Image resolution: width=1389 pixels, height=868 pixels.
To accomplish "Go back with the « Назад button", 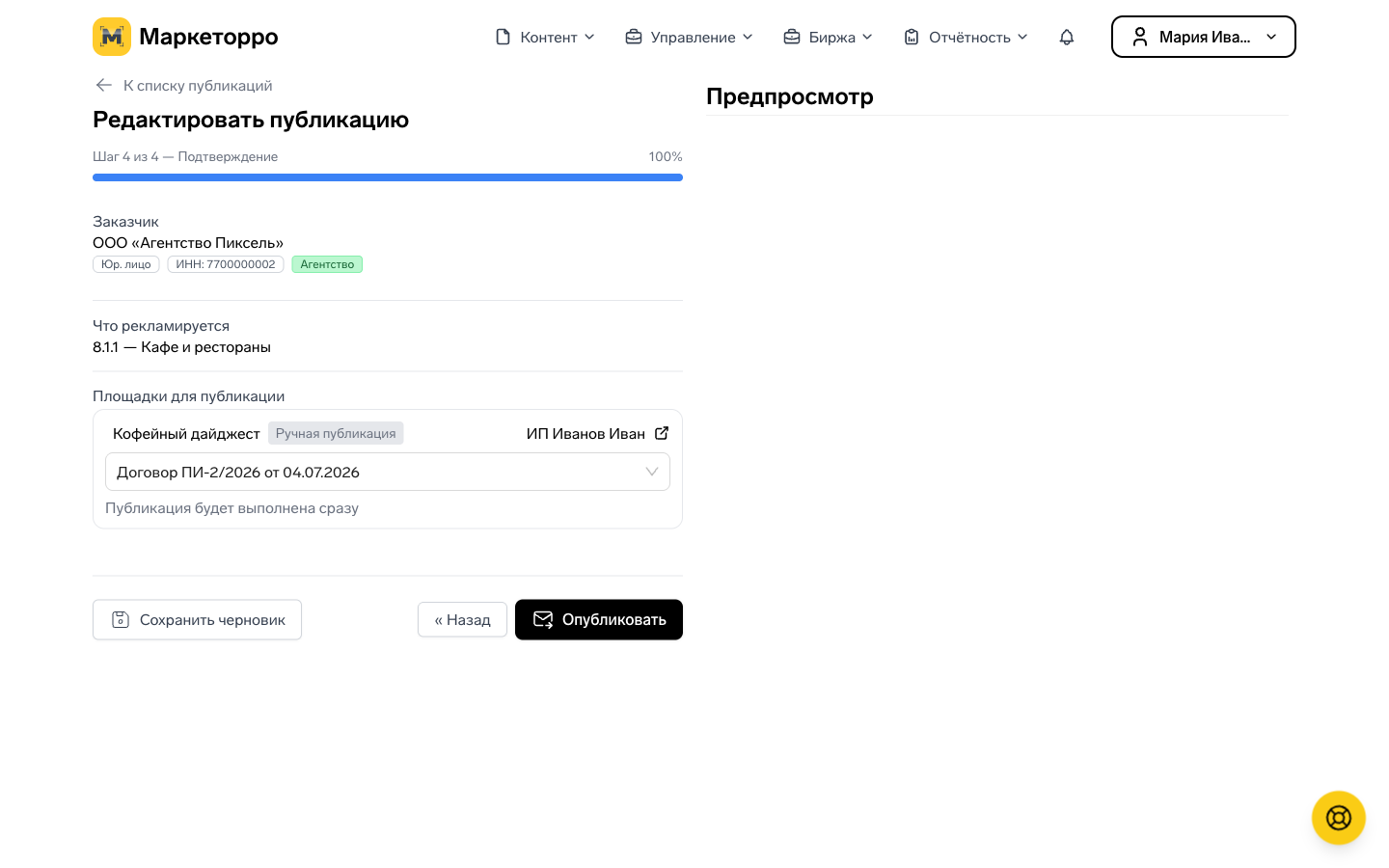I will pyautogui.click(x=462, y=619).
